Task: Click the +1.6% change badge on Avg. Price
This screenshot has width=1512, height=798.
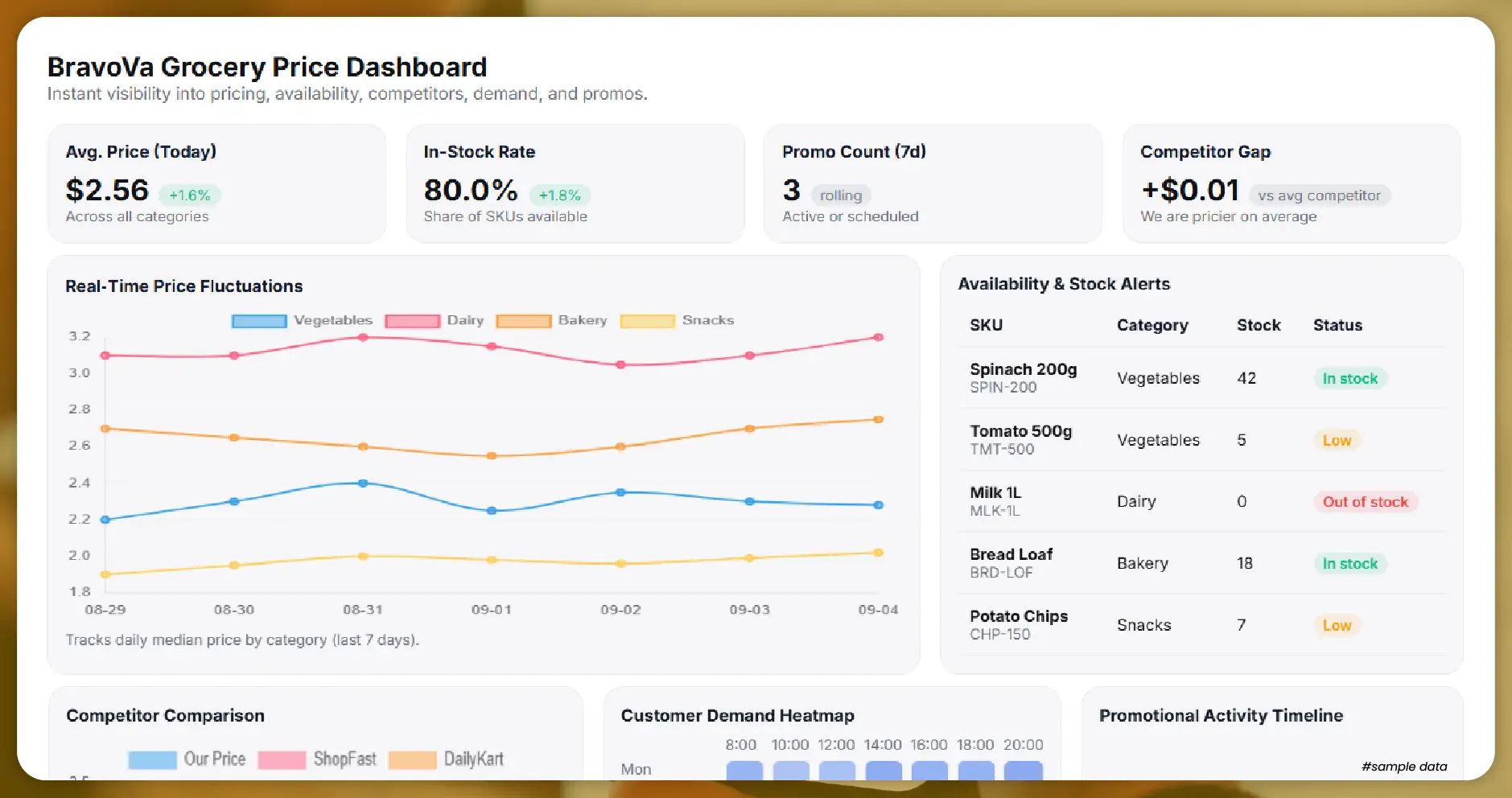Action: click(190, 194)
